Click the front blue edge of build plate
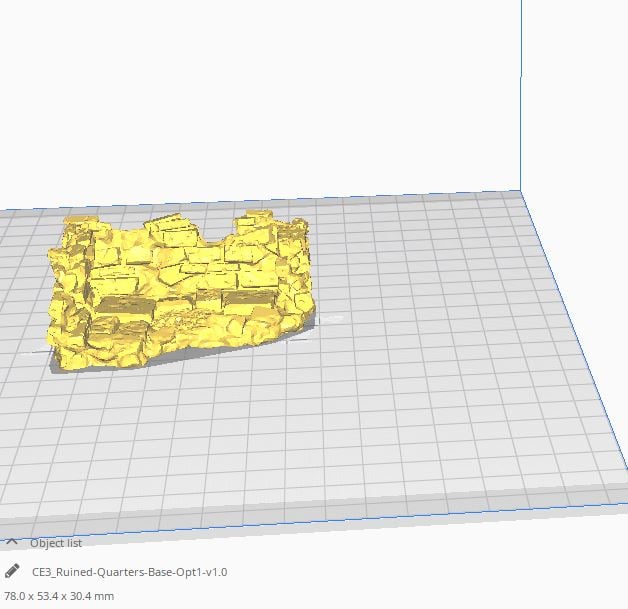Image resolution: width=628 pixels, height=609 pixels. 300,529
